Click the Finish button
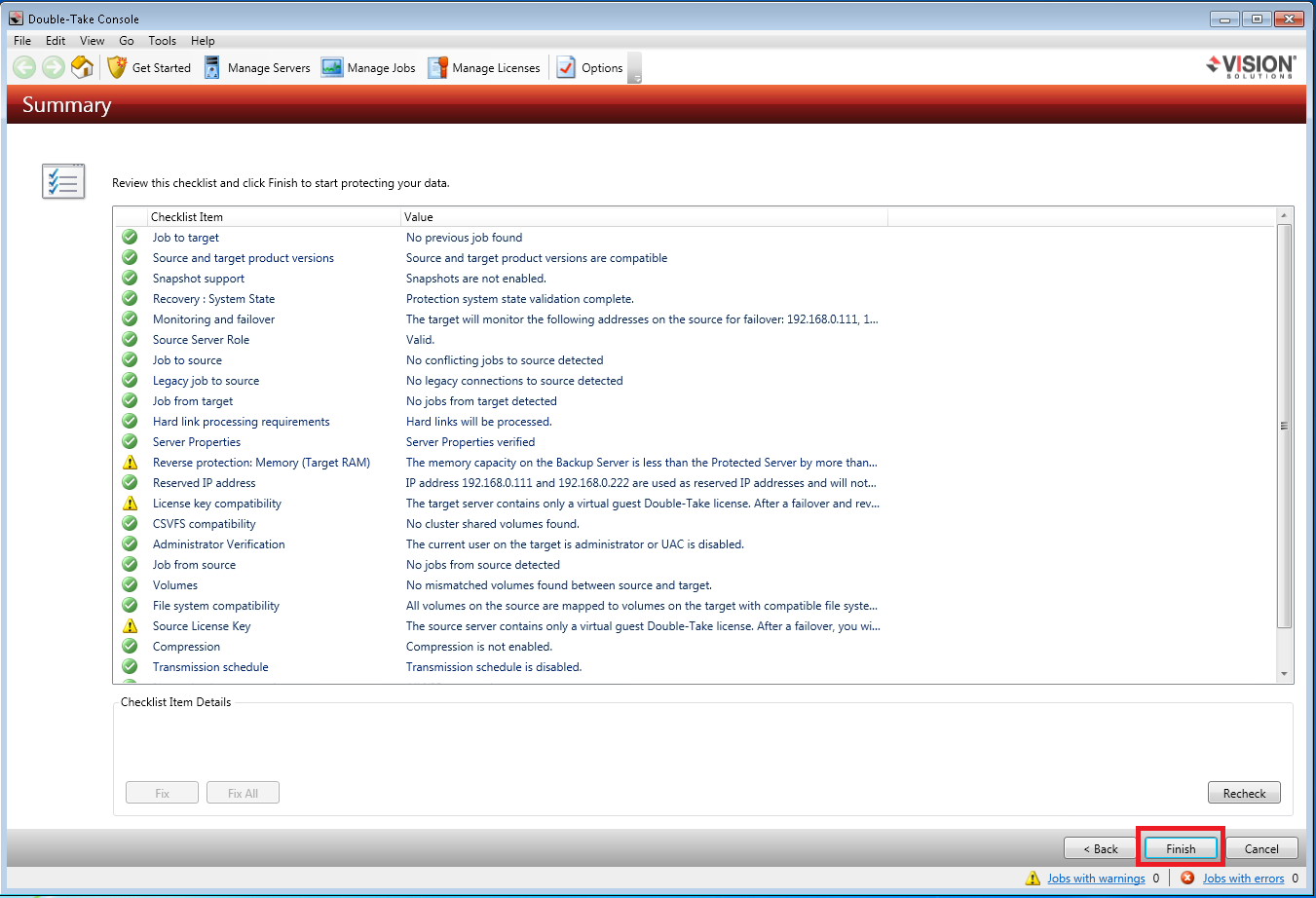The height and width of the screenshot is (898, 1316). [1181, 848]
